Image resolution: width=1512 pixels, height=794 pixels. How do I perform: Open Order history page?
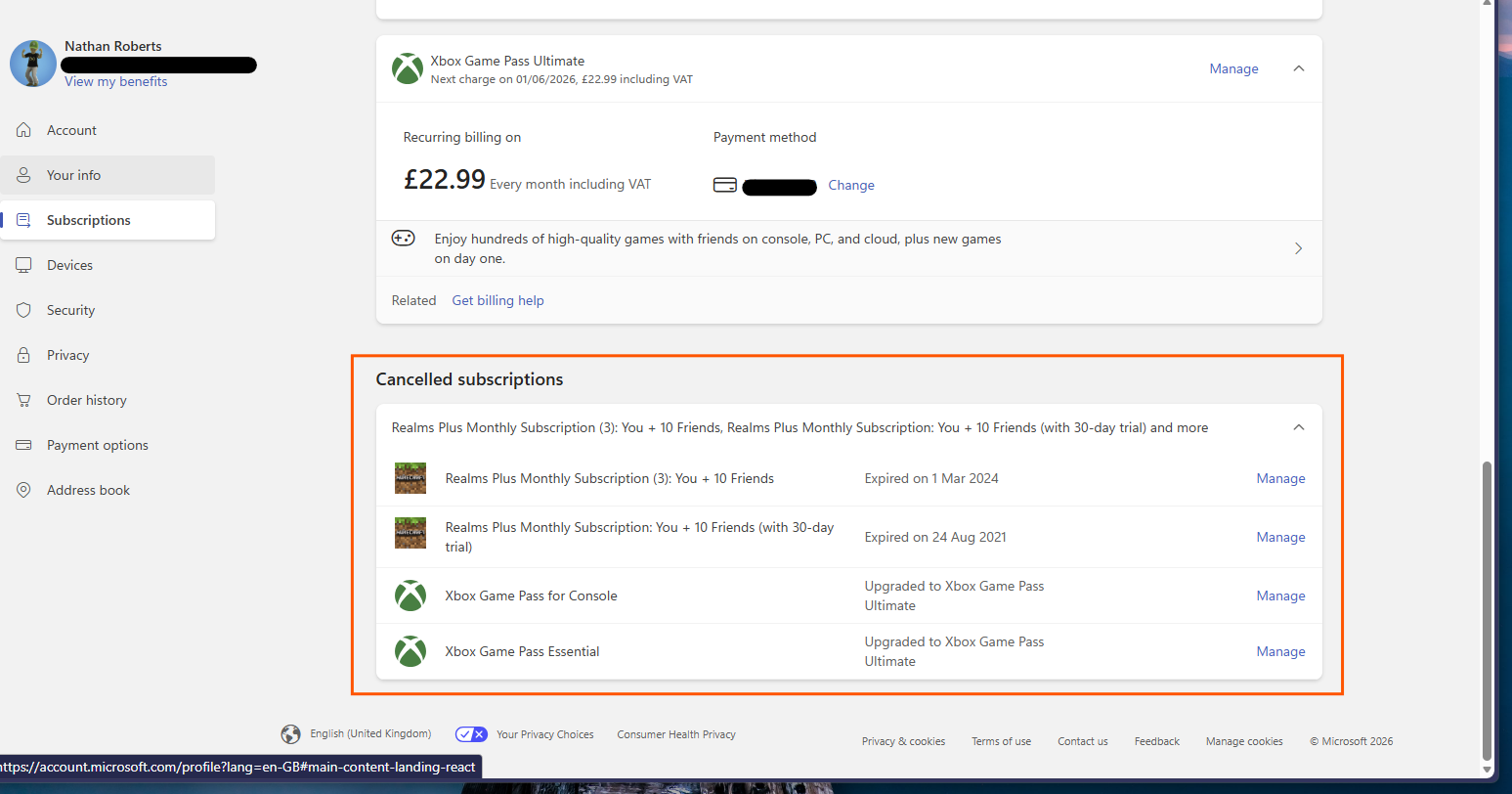108,400
